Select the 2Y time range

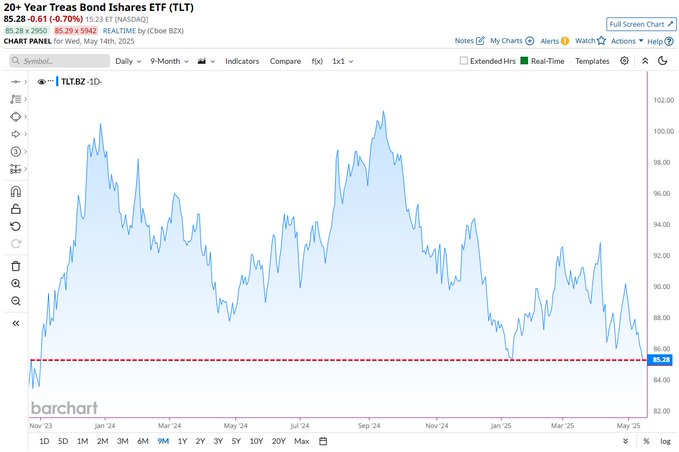[200, 441]
